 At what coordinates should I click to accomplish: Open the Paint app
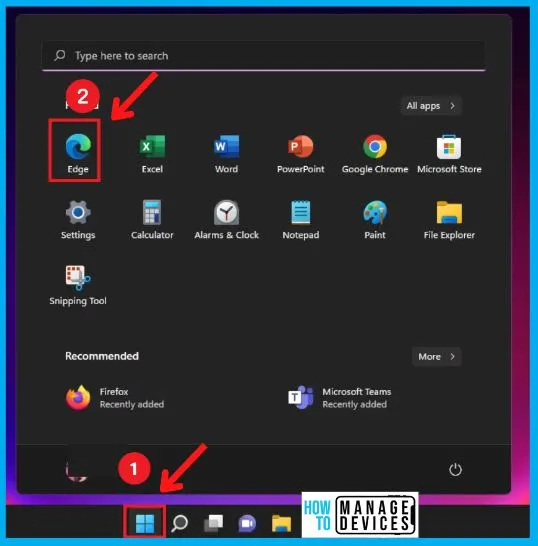375,219
